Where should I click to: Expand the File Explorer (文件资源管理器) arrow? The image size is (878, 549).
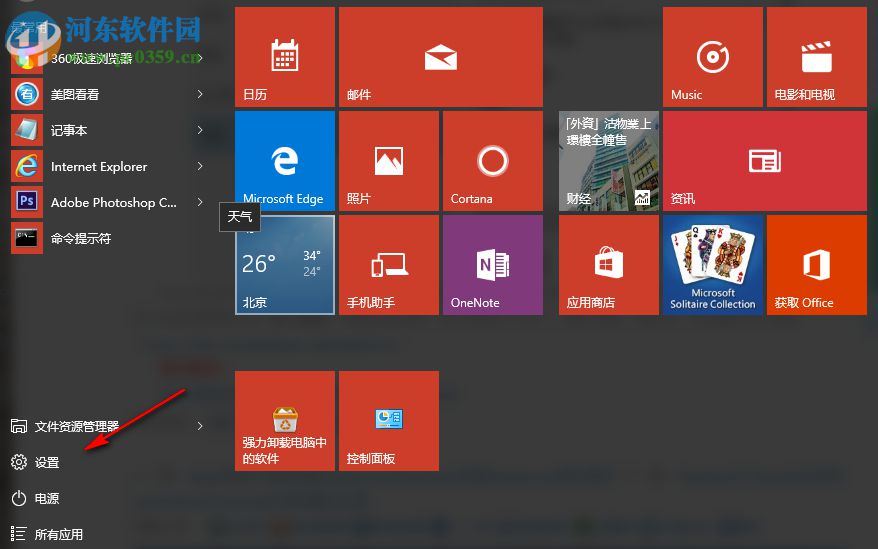point(200,426)
